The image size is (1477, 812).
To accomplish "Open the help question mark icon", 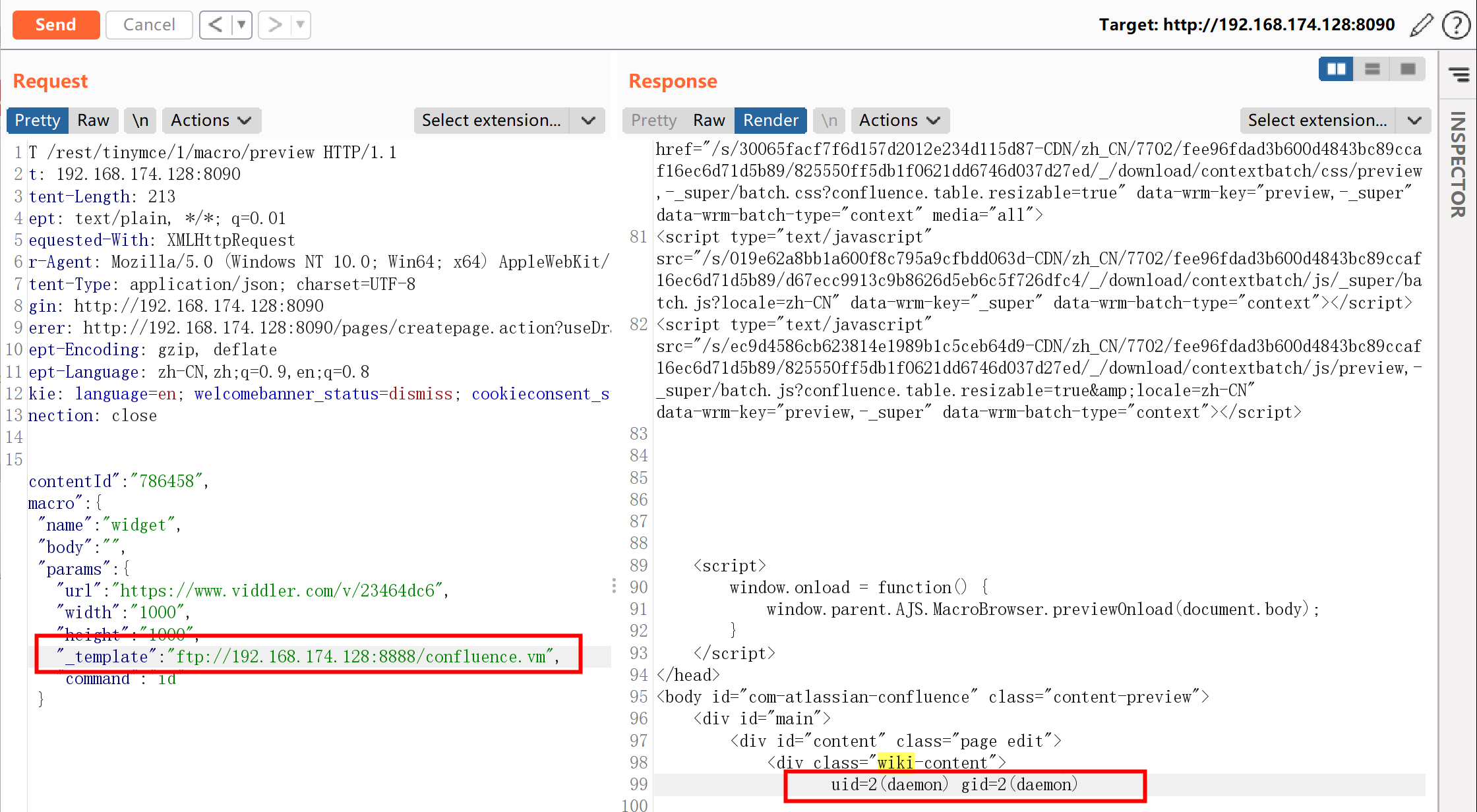I will click(1455, 25).
